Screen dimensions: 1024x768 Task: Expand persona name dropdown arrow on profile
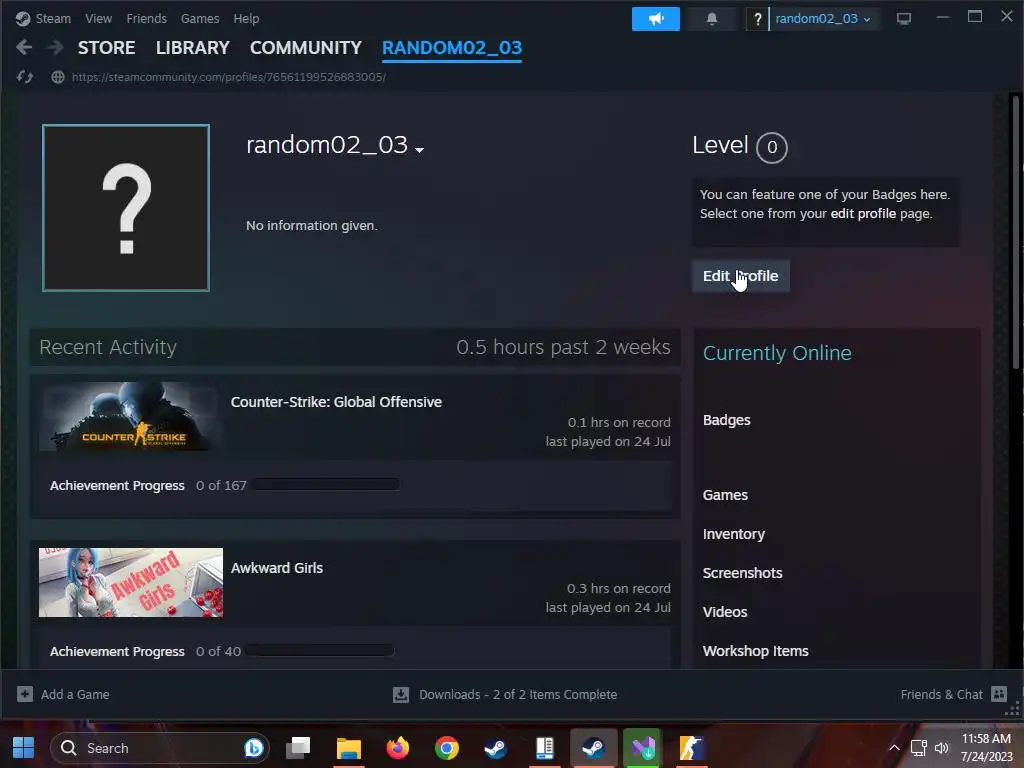(419, 150)
